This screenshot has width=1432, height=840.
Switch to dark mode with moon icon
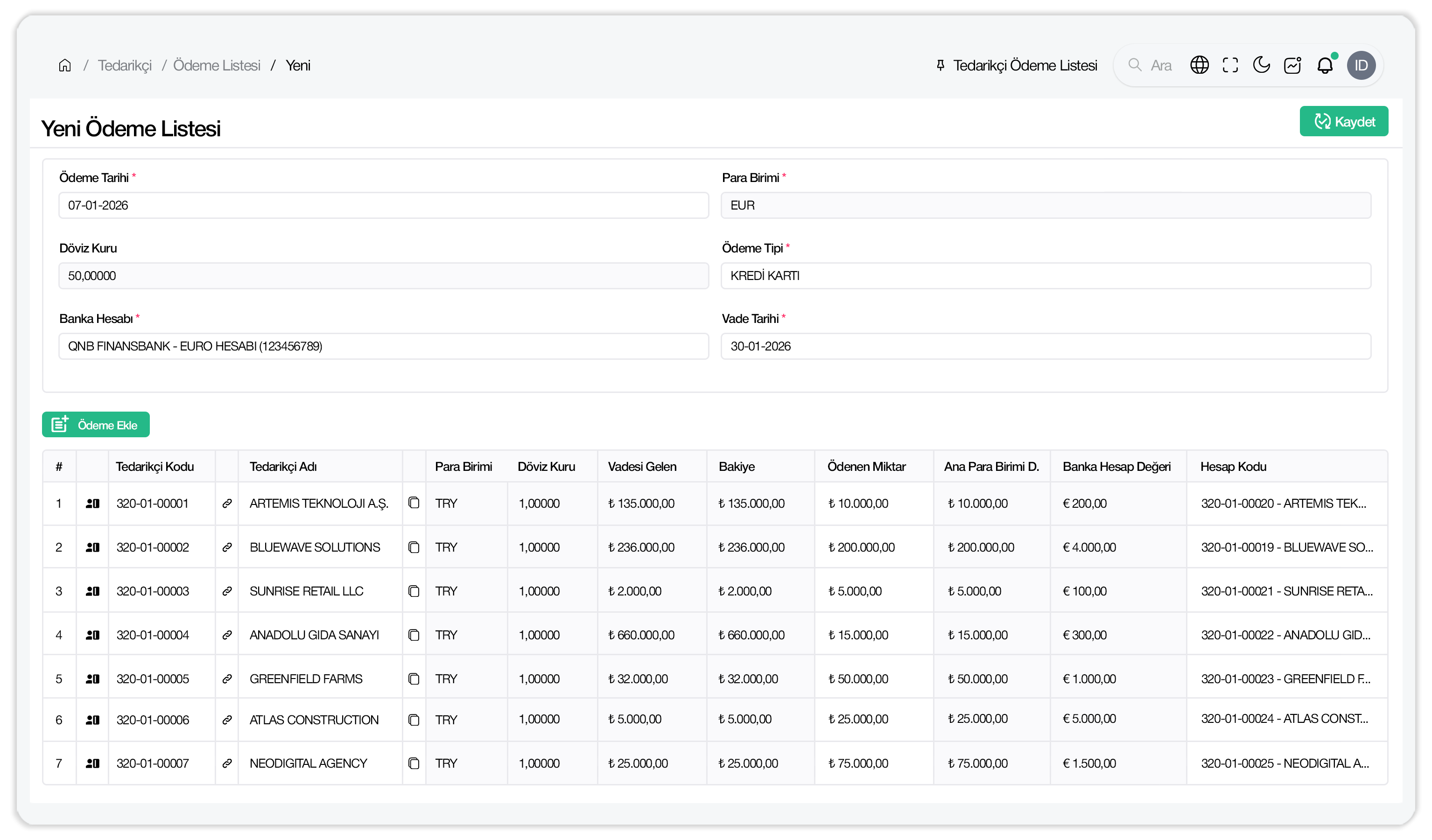1262,65
